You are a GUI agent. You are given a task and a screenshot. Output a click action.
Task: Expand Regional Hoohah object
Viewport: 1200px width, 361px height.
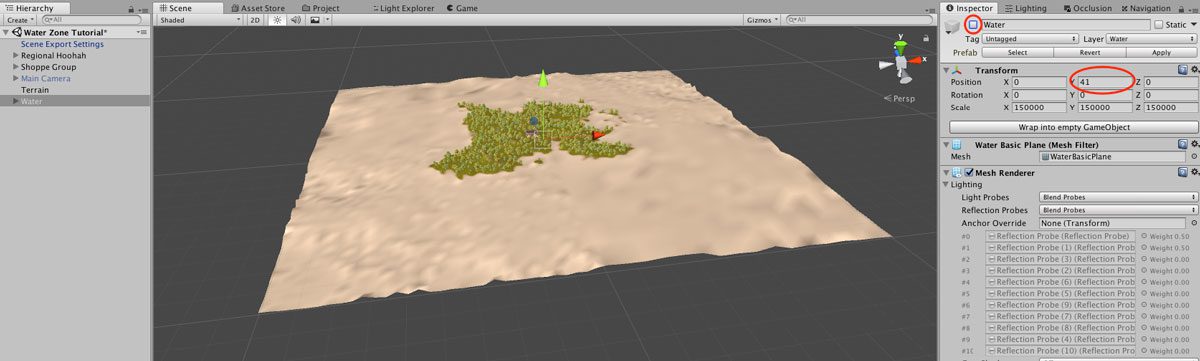[x=16, y=55]
